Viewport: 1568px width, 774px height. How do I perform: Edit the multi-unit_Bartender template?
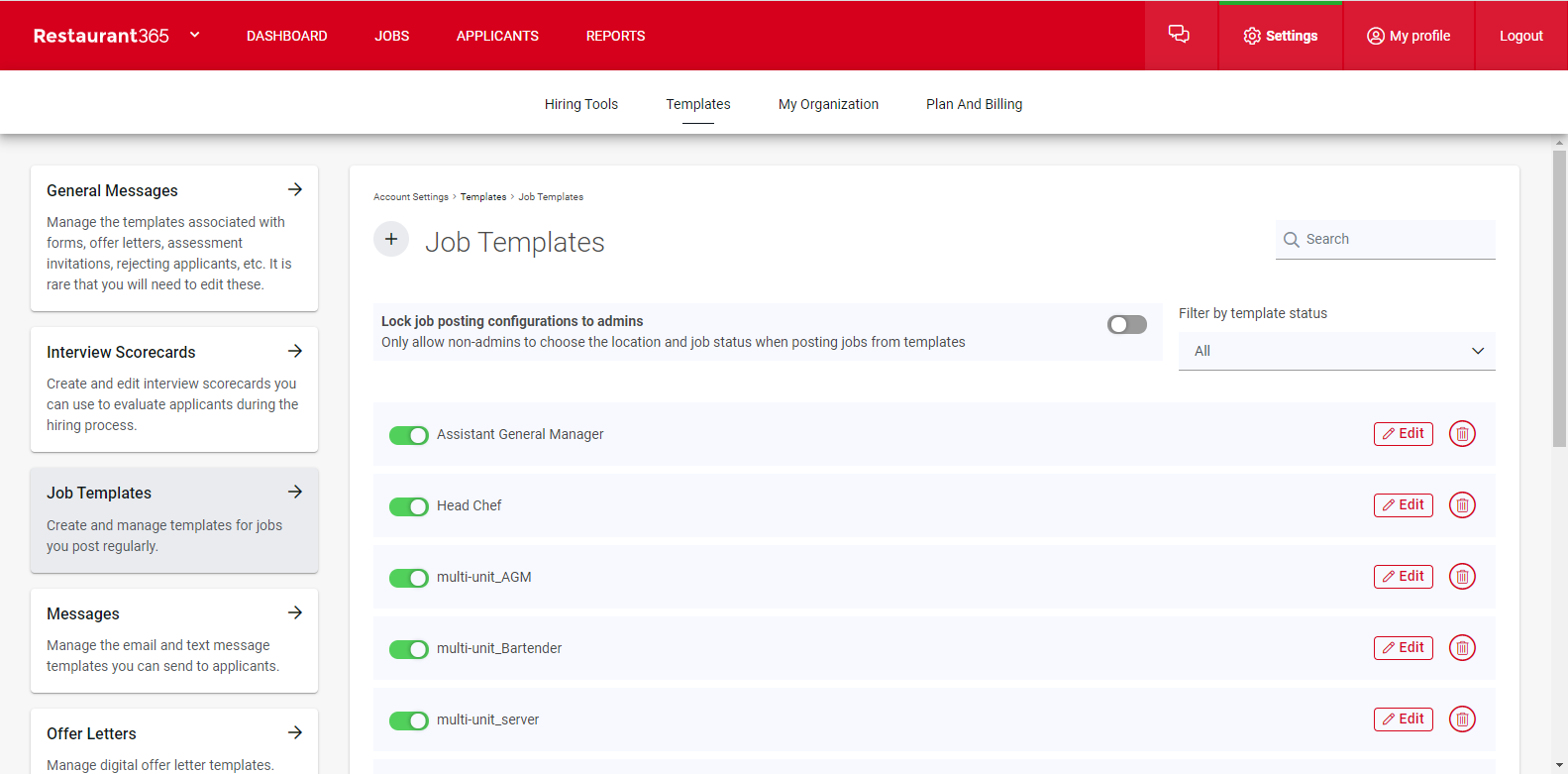click(1404, 648)
